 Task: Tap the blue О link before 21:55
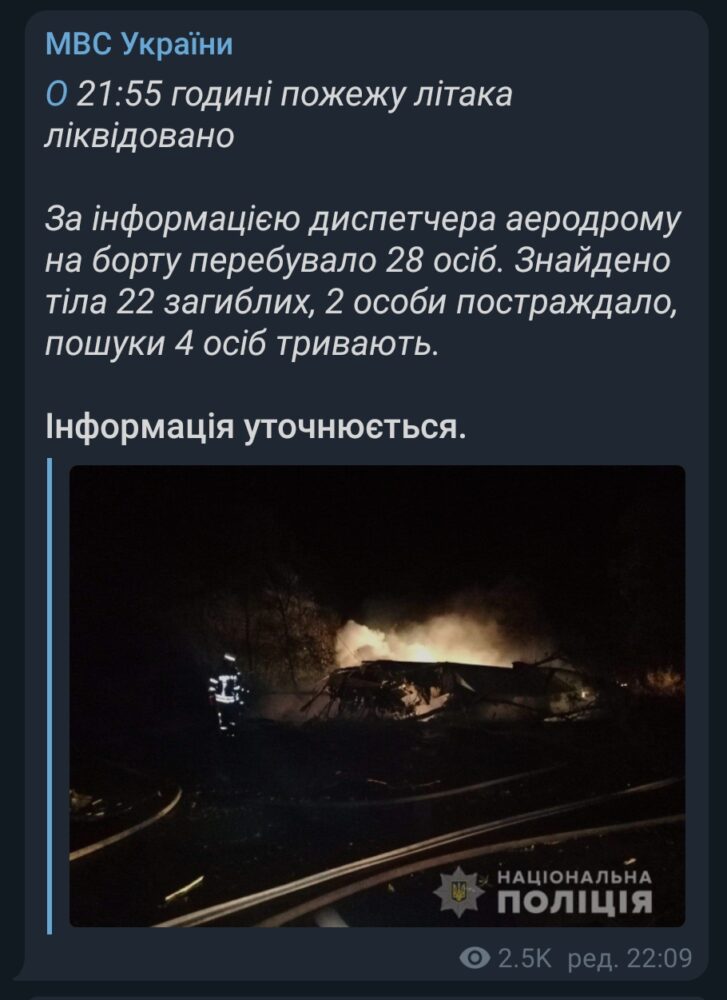56,96
